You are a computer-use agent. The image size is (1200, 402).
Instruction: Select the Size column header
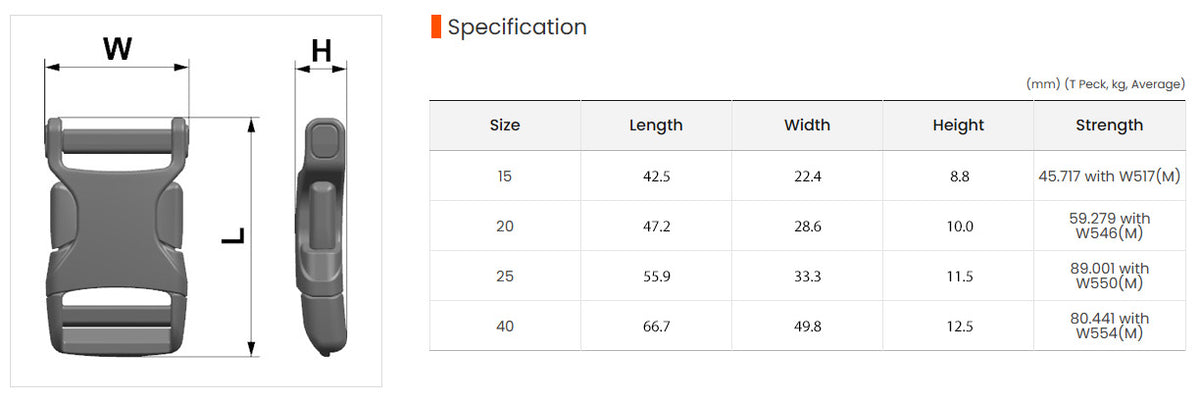505,125
